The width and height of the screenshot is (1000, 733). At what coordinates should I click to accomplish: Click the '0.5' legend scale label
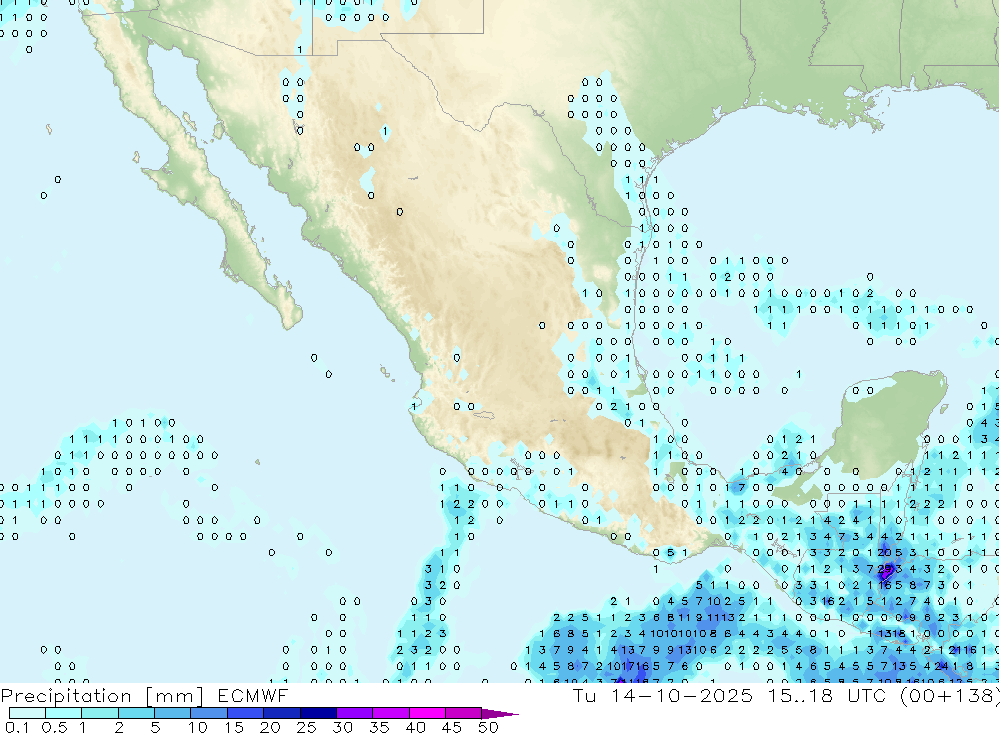(x=54, y=727)
